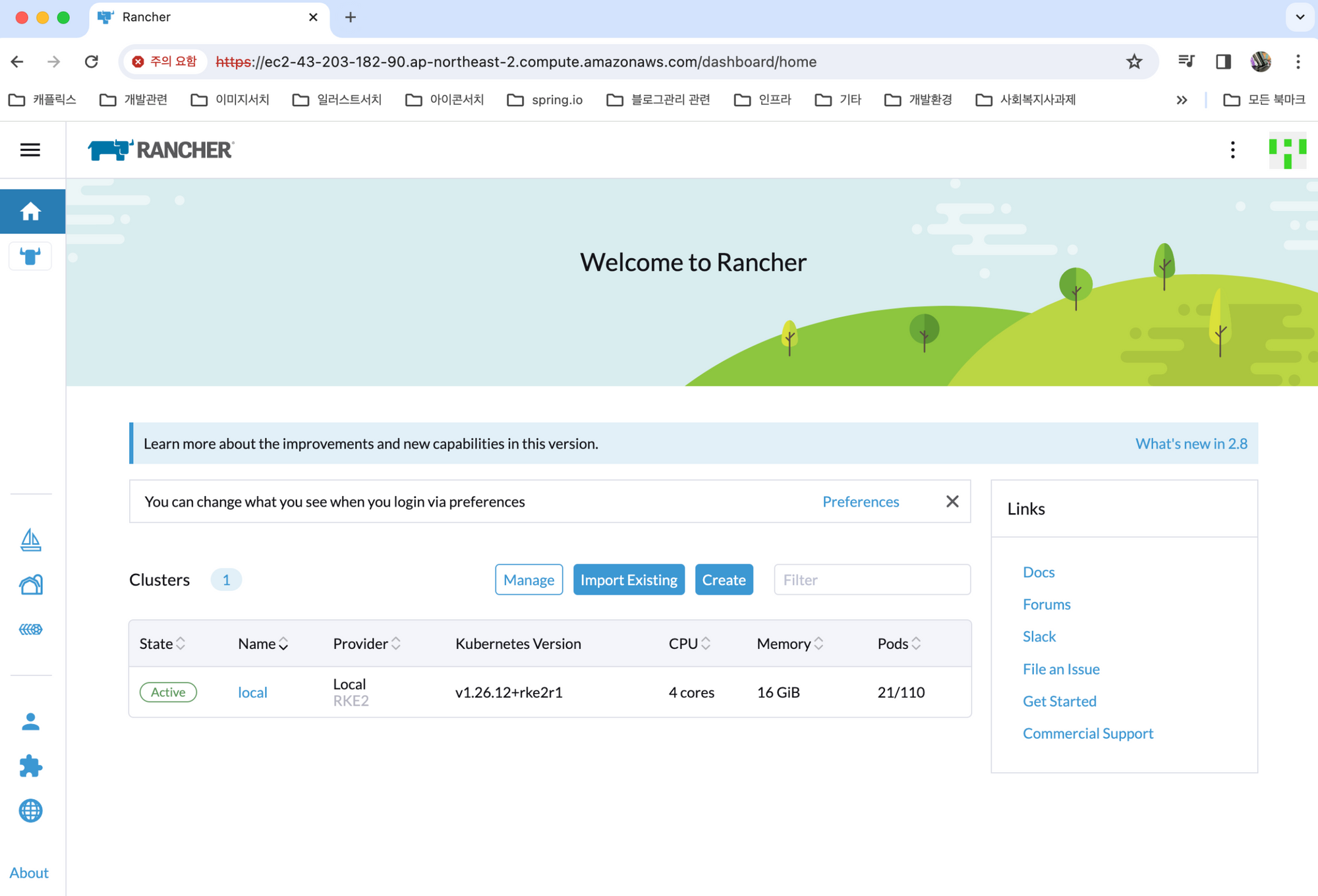1318x896 pixels.
Task: Open Cluster Management barn icon
Action: pyautogui.click(x=30, y=584)
